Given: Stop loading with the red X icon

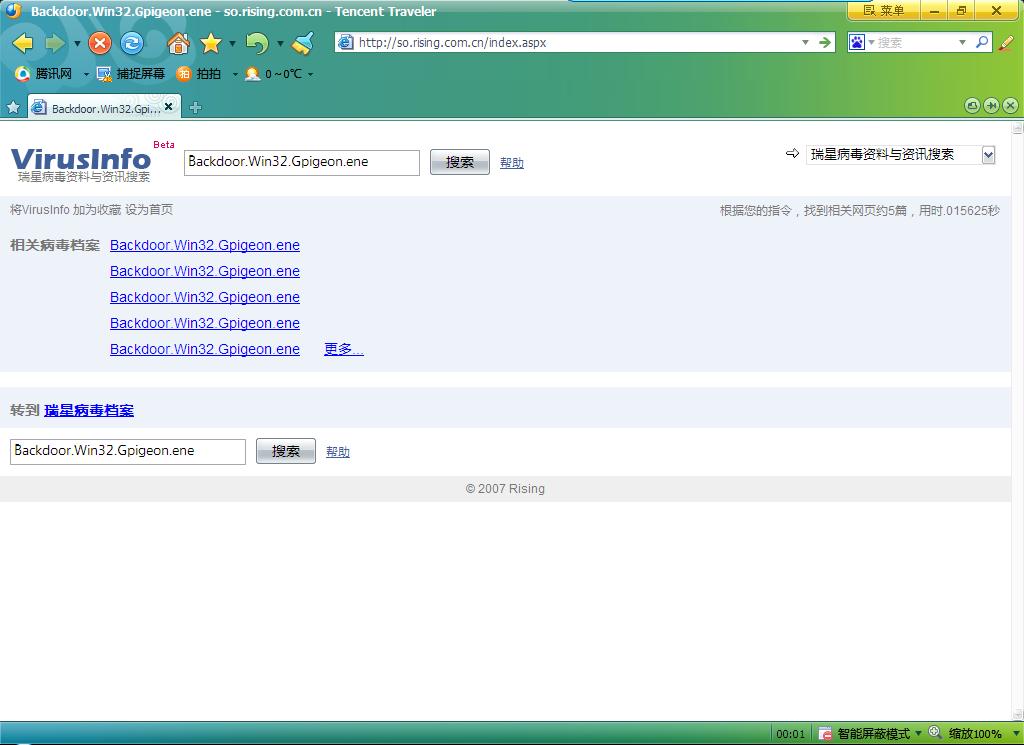Looking at the screenshot, I should 99,43.
